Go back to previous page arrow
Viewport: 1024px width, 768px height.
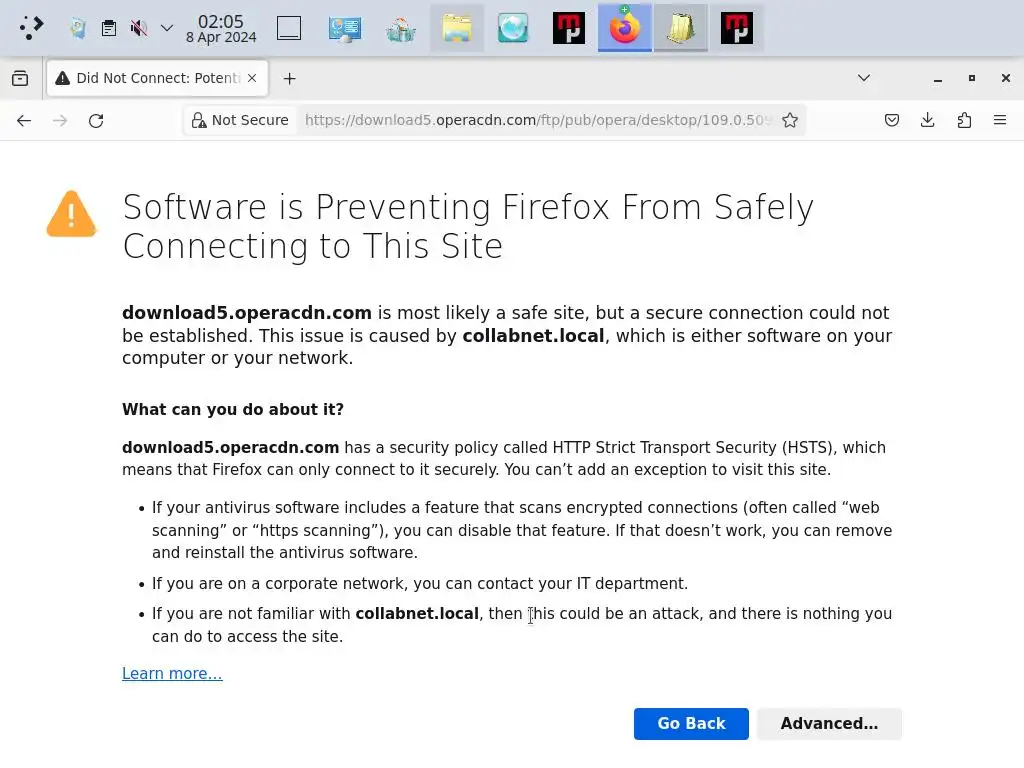click(x=24, y=120)
